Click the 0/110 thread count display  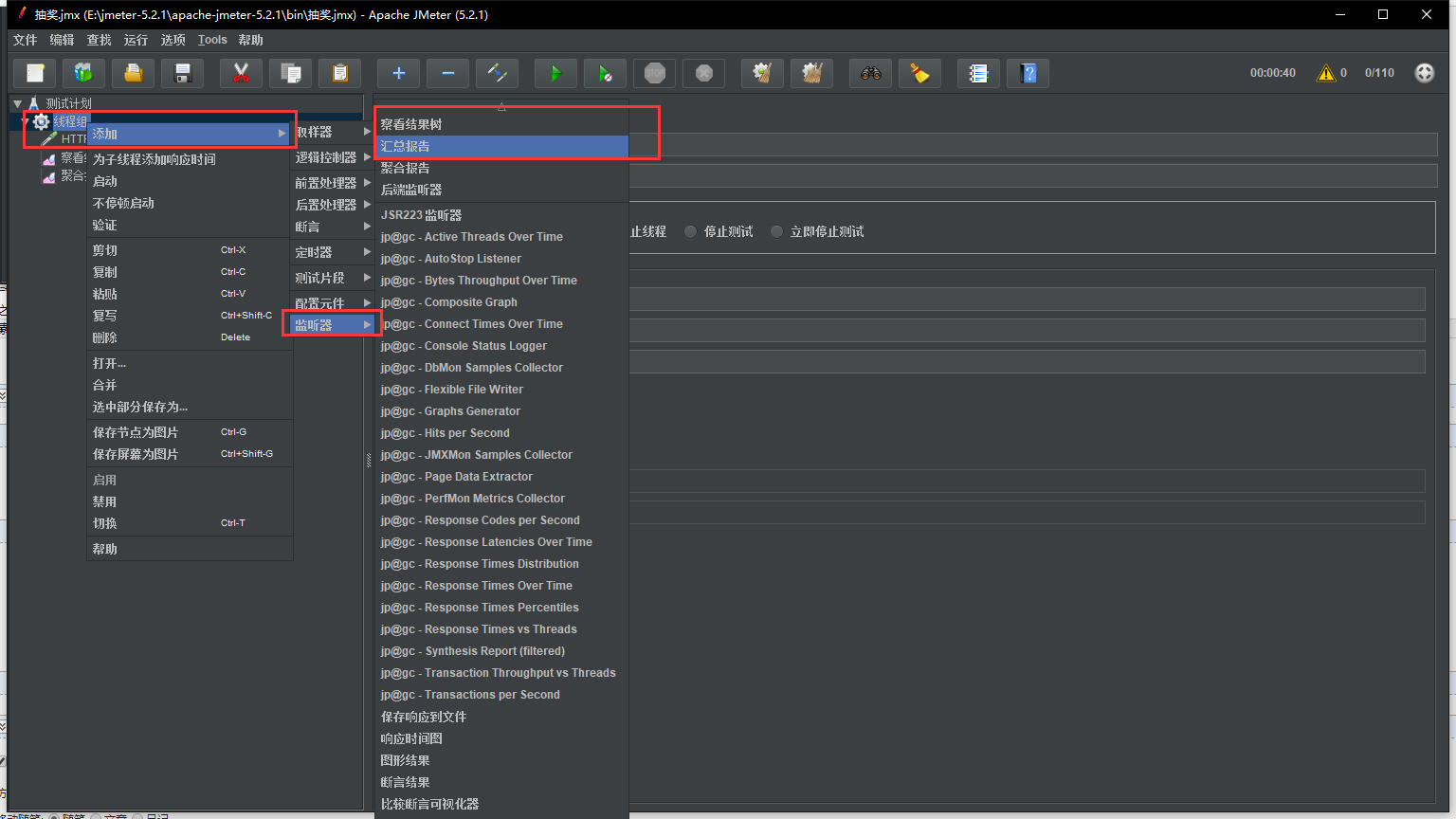tap(1379, 73)
